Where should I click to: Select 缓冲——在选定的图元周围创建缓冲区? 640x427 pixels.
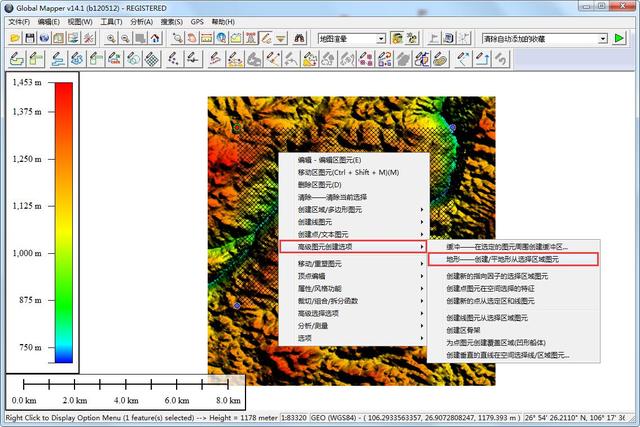(x=513, y=247)
